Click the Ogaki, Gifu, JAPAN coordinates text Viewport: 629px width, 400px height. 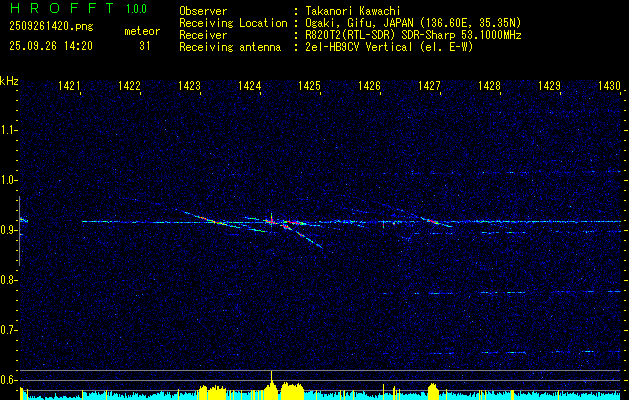pyautogui.click(x=413, y=23)
